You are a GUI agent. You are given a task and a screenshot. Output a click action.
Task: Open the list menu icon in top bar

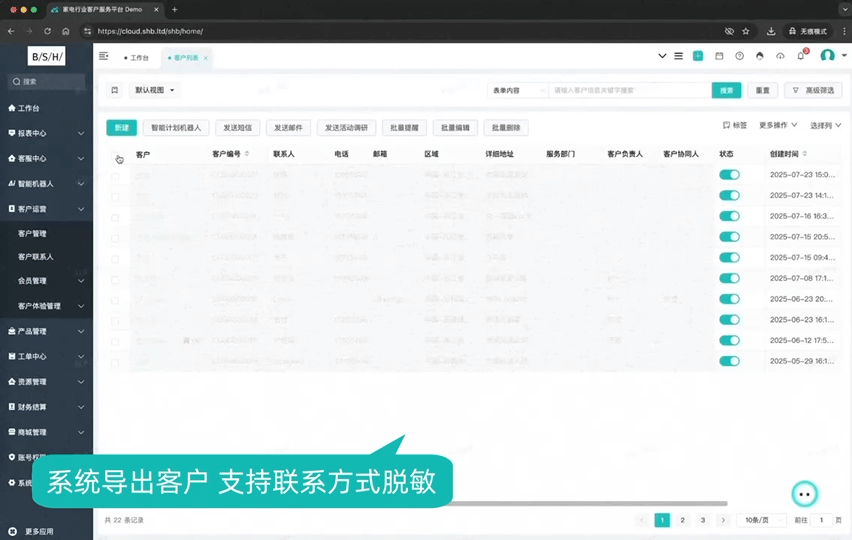point(678,56)
